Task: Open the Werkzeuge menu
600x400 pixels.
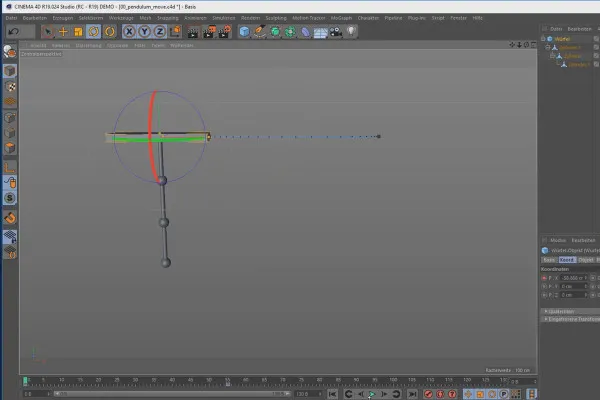Action: pyautogui.click(x=121, y=18)
